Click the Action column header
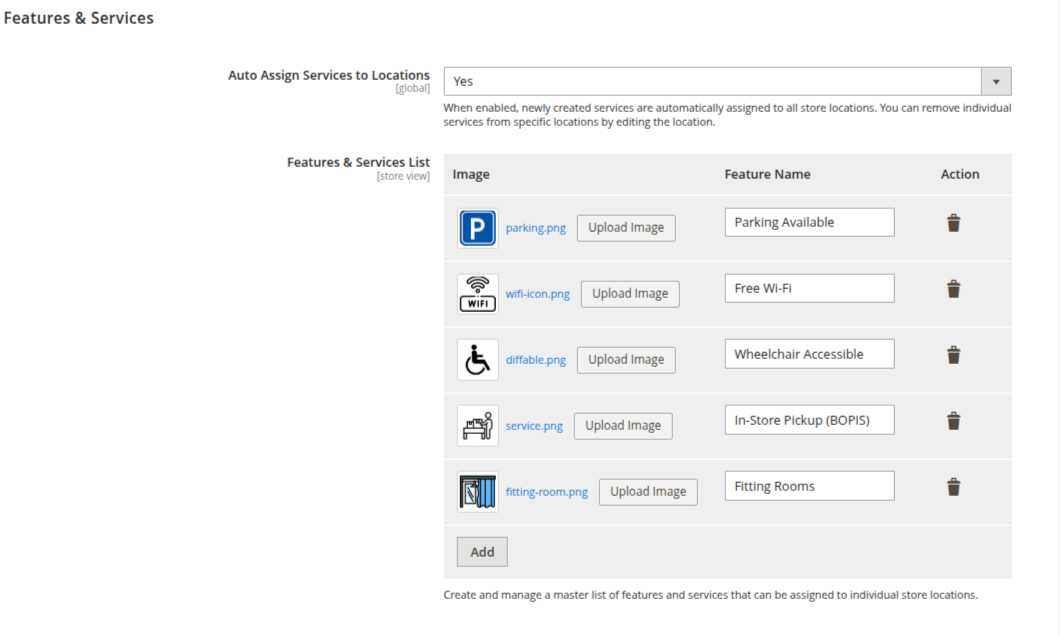The width and height of the screenshot is (1060, 636). tap(960, 174)
